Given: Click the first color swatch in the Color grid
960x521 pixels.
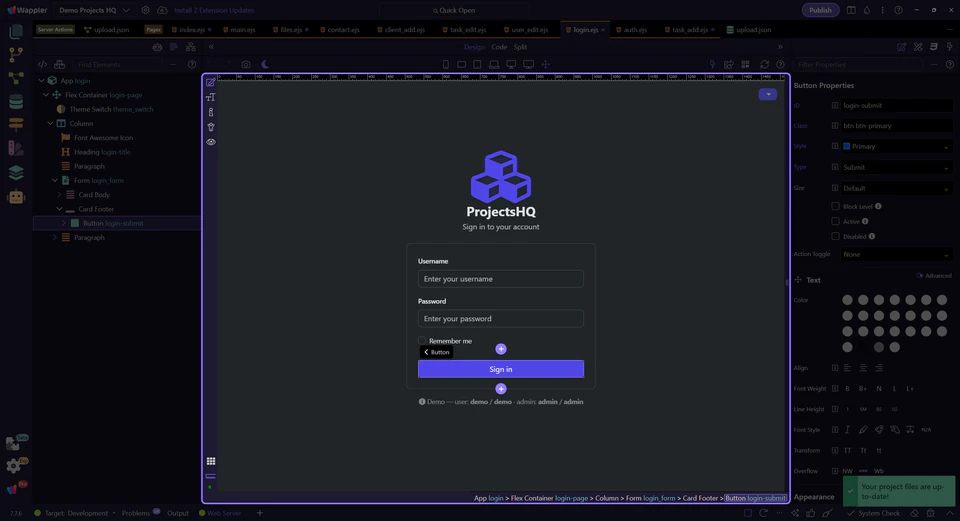Looking at the screenshot, I should point(847,300).
